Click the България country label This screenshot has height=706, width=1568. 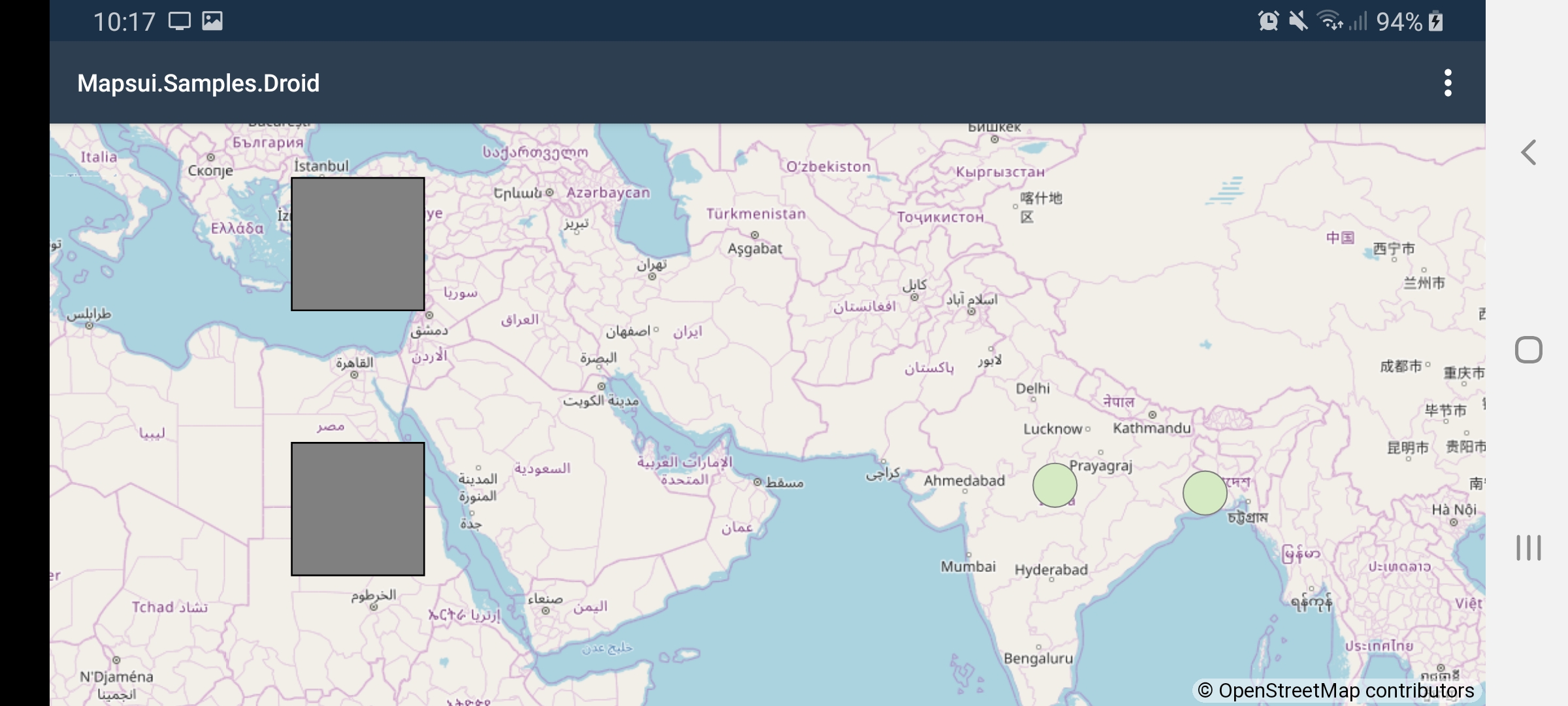(x=268, y=143)
